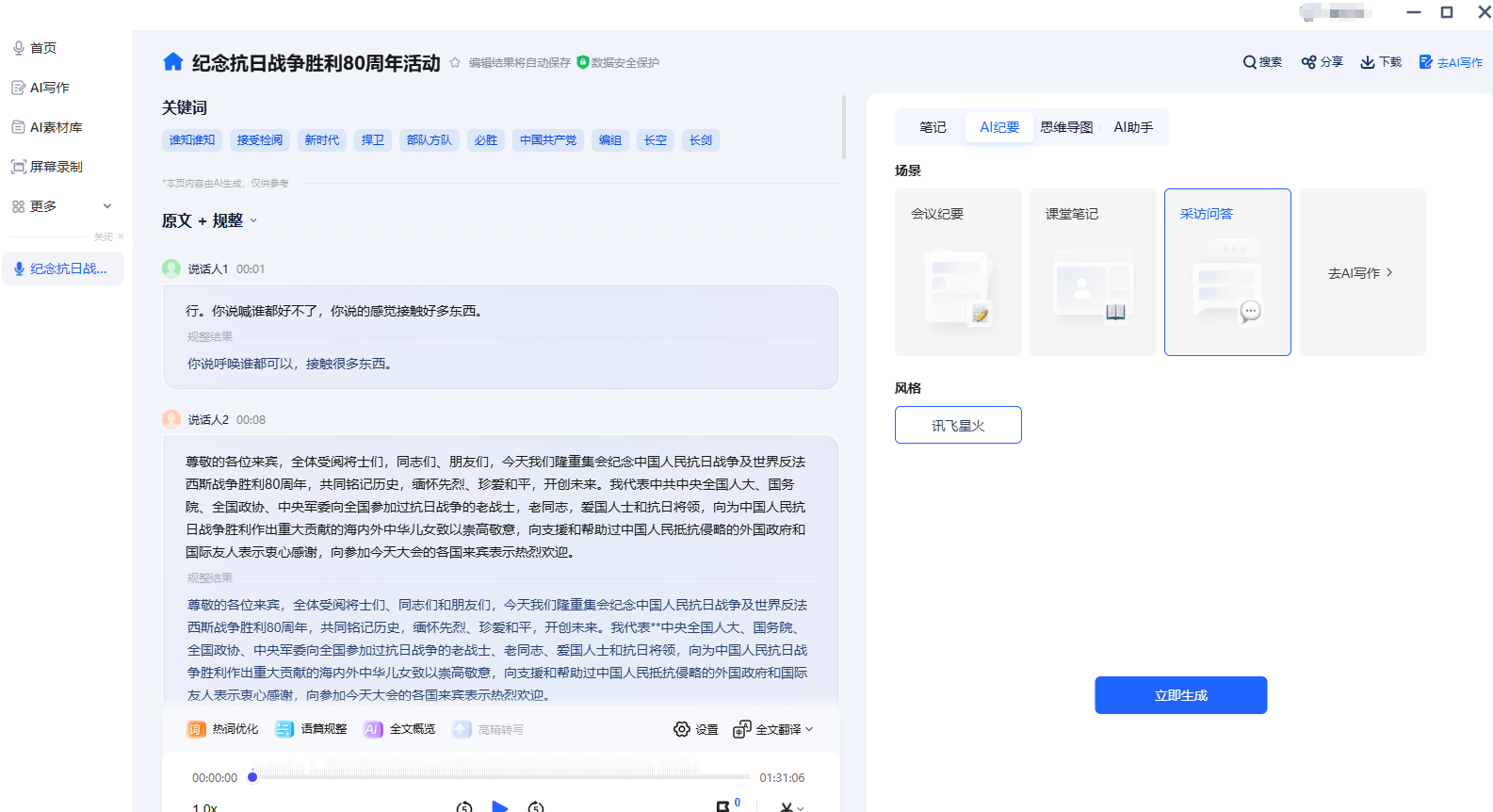This screenshot has width=1493, height=812.
Task: Open 搜索 search in the top toolbar
Action: [1262, 62]
